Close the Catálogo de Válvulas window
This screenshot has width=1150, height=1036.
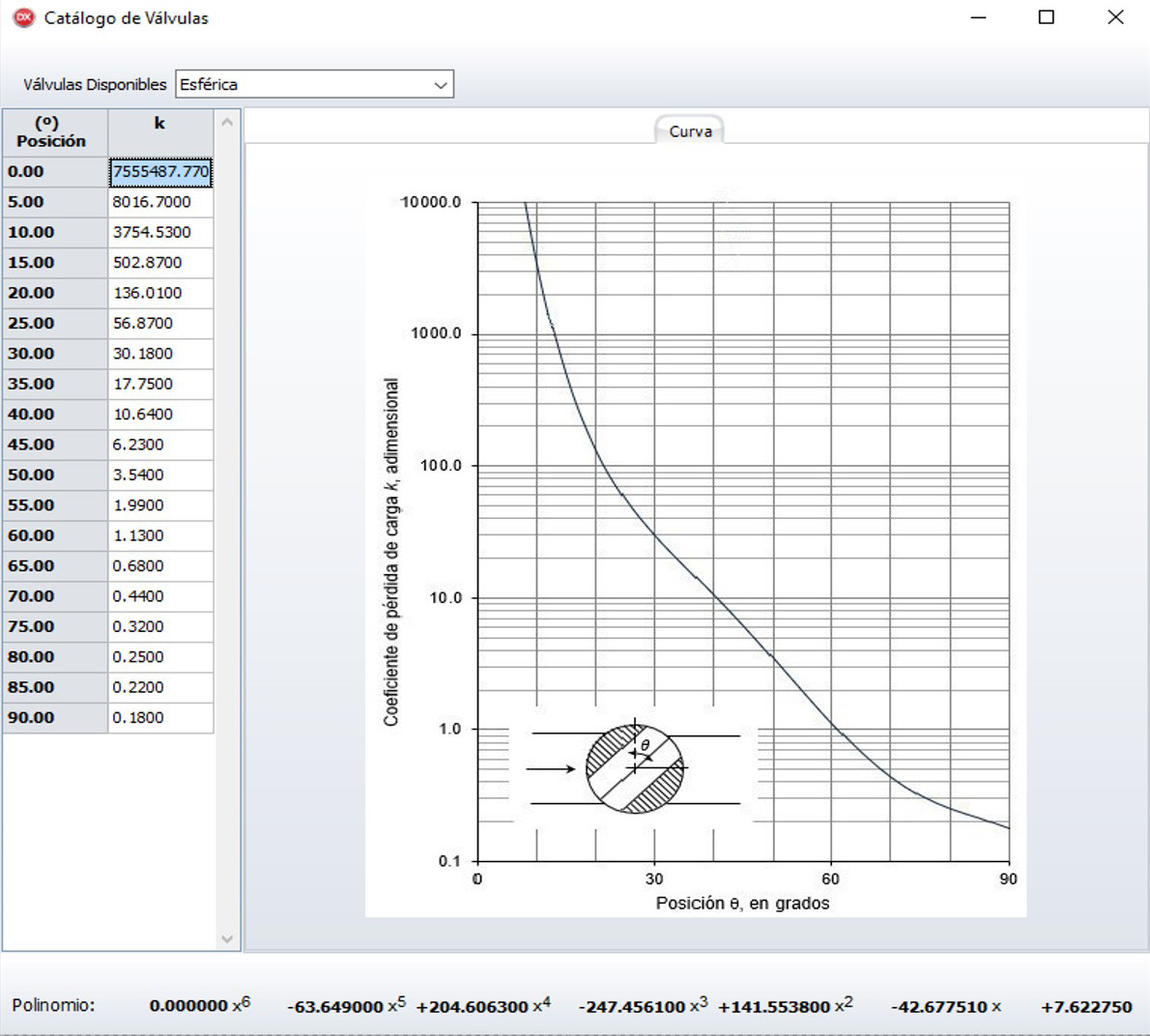point(1115,17)
